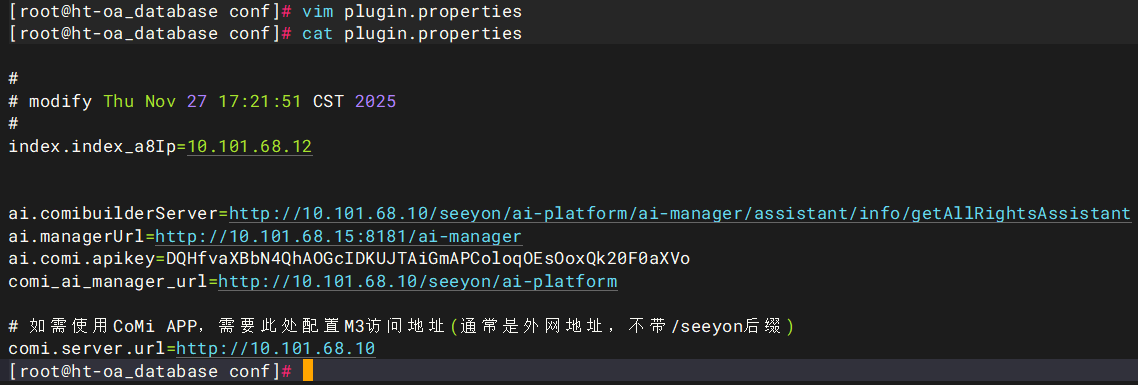1138x385 pixels.
Task: Open the comi_ai_manager_url ai-platform link
Action: pyautogui.click(x=418, y=281)
